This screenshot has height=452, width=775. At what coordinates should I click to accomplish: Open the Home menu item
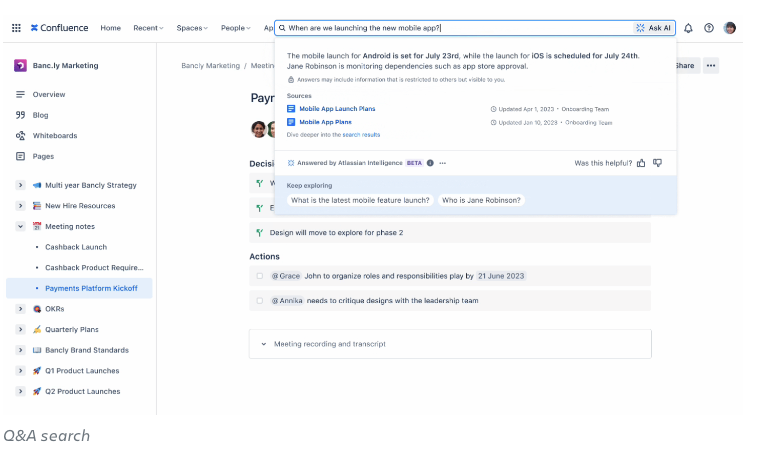click(x=111, y=28)
